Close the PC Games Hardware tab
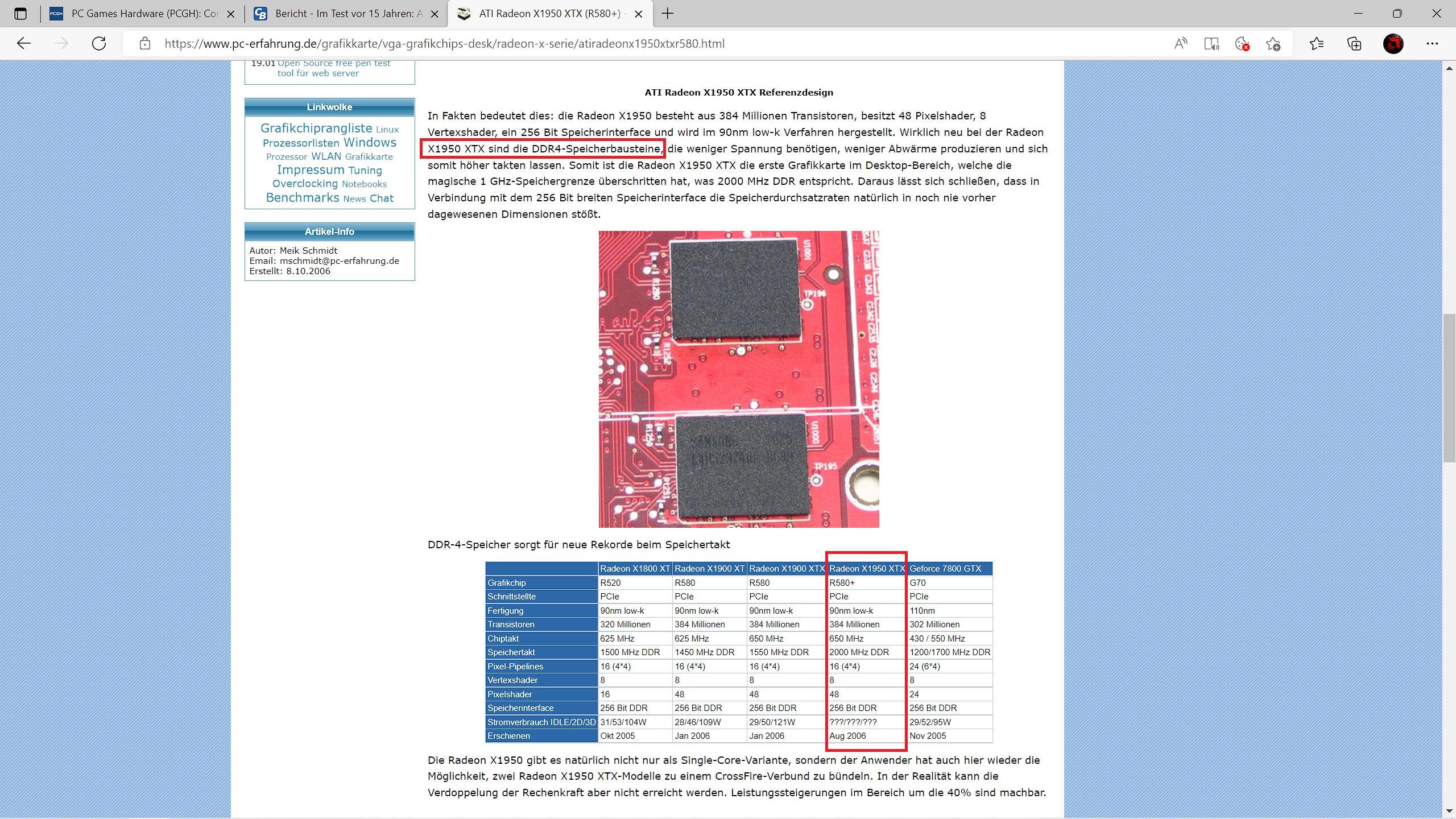The height and width of the screenshot is (819, 1456). (231, 14)
